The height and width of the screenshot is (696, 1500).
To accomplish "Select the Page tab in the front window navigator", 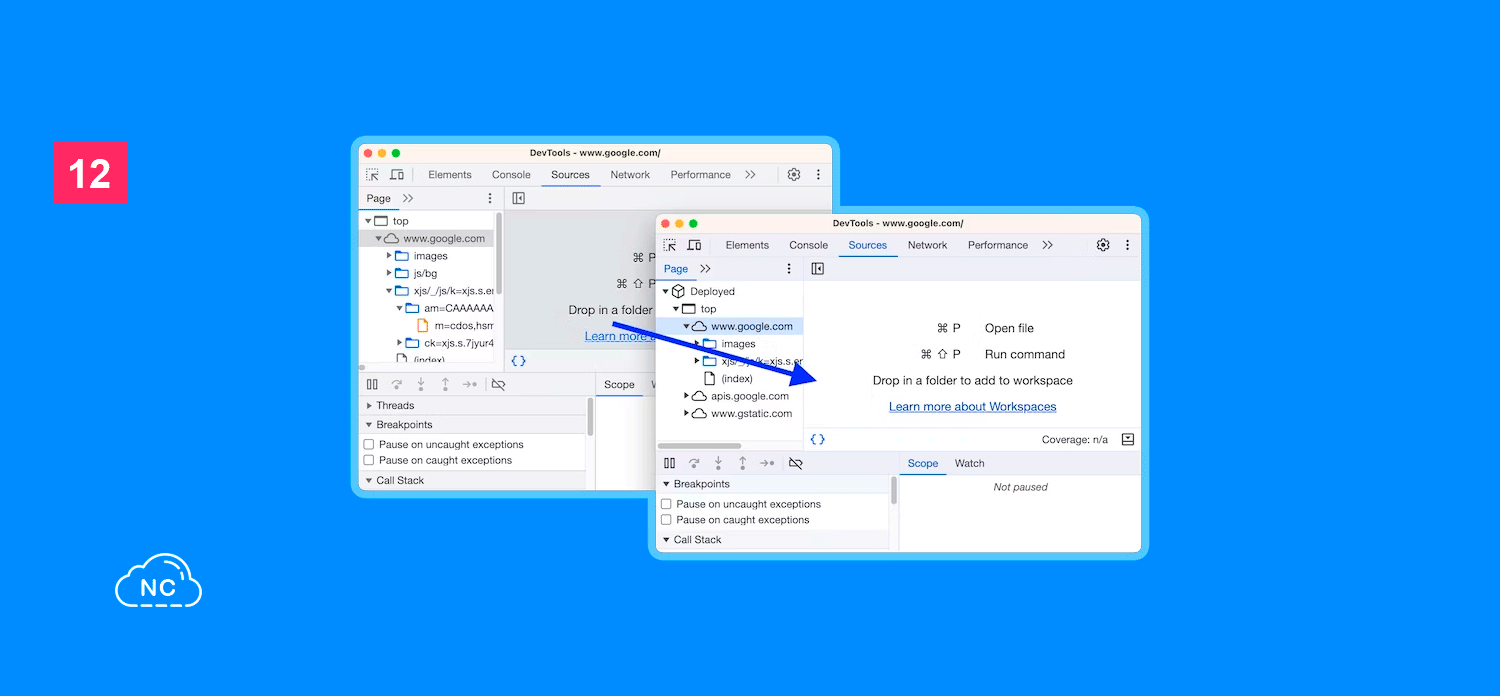I will (676, 269).
